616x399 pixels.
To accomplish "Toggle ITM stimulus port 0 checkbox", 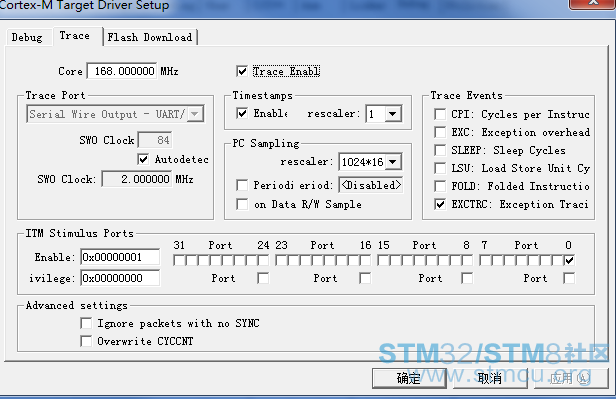I will [x=569, y=260].
